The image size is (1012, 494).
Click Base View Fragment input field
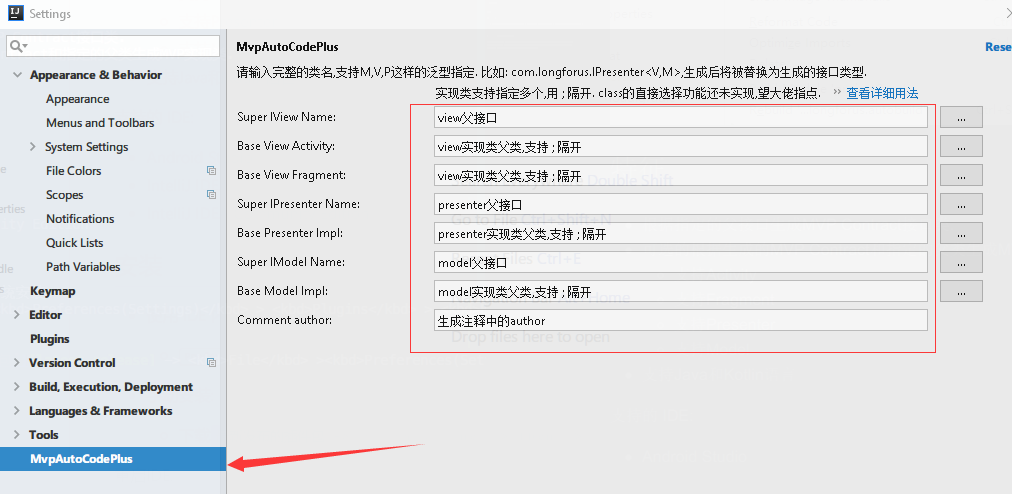(680, 175)
